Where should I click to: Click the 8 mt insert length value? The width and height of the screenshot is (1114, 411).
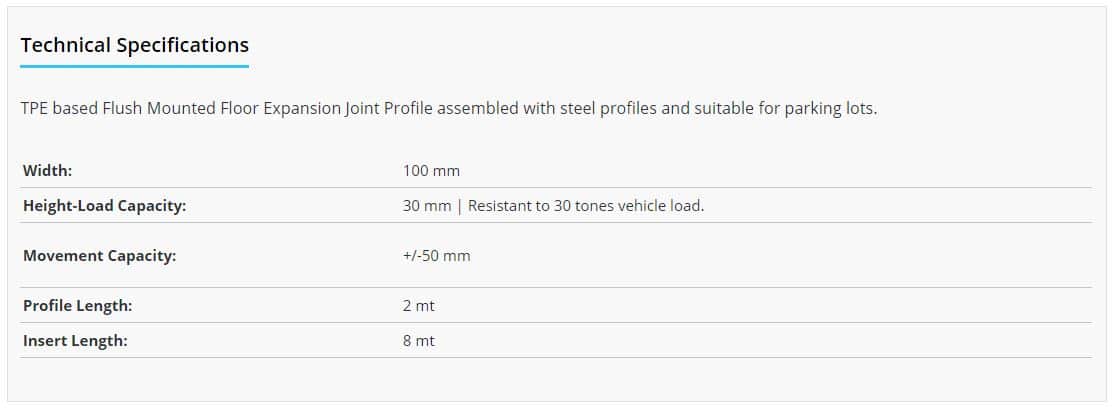tap(418, 341)
